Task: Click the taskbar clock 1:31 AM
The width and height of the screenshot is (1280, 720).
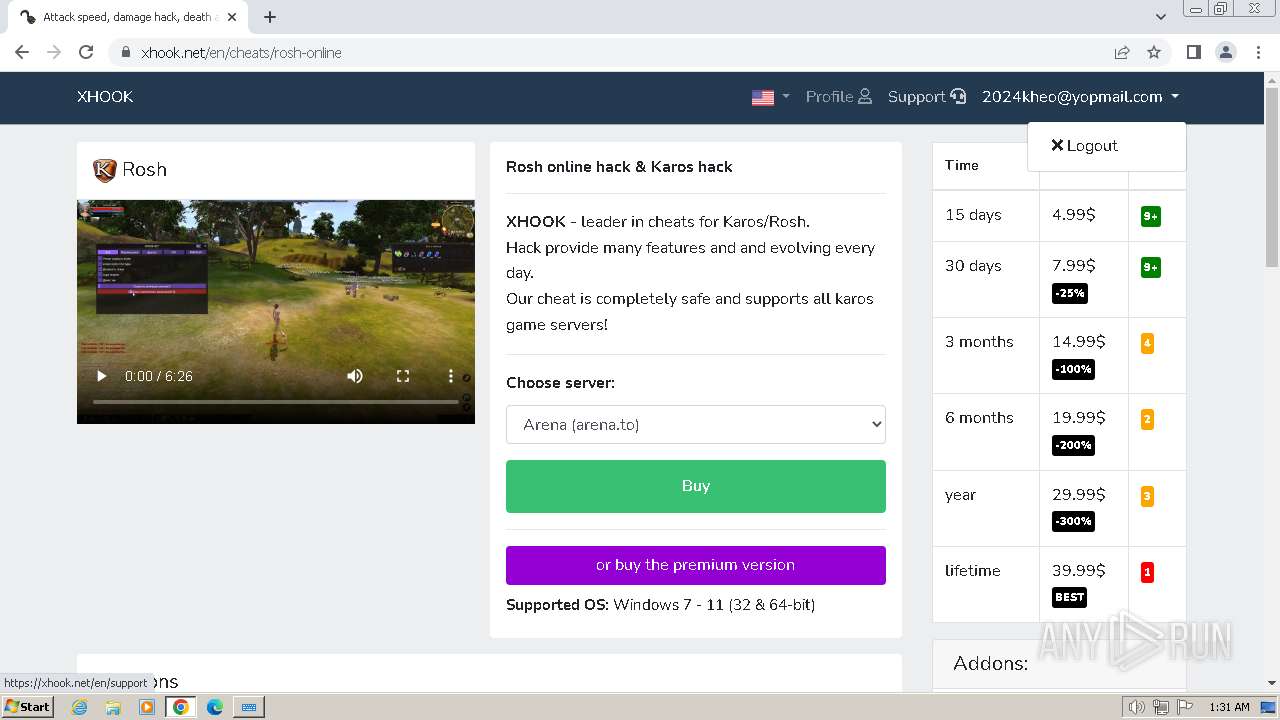Action: tap(1229, 707)
